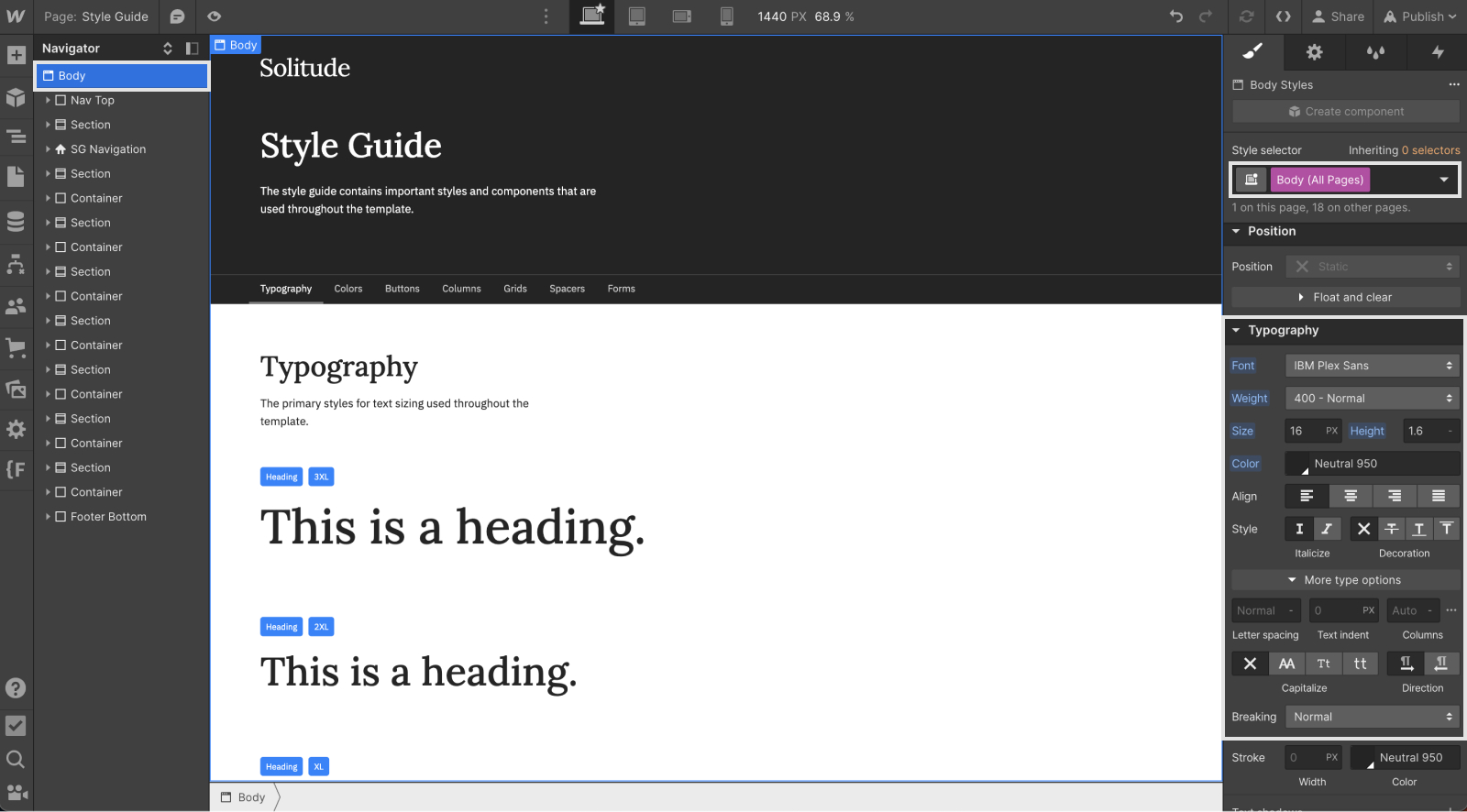This screenshot has width=1467, height=812.
Task: Open the Publish dropdown
Action: tap(1420, 16)
